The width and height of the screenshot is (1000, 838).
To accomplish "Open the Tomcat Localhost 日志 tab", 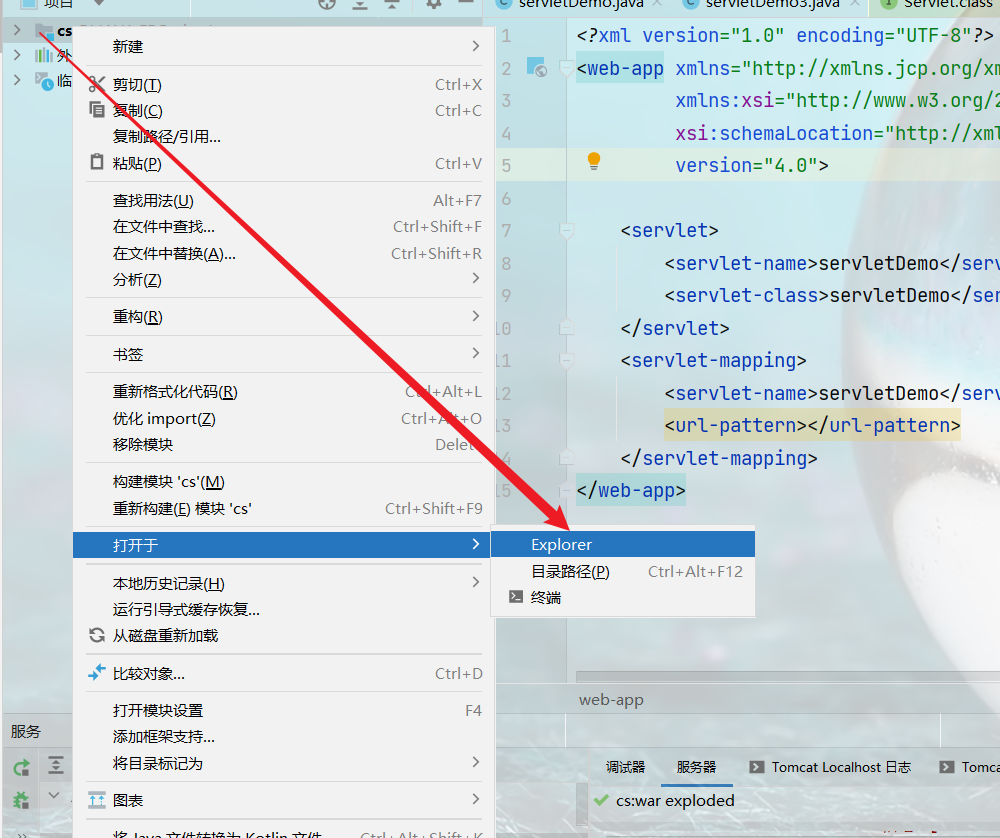I will pos(830,767).
